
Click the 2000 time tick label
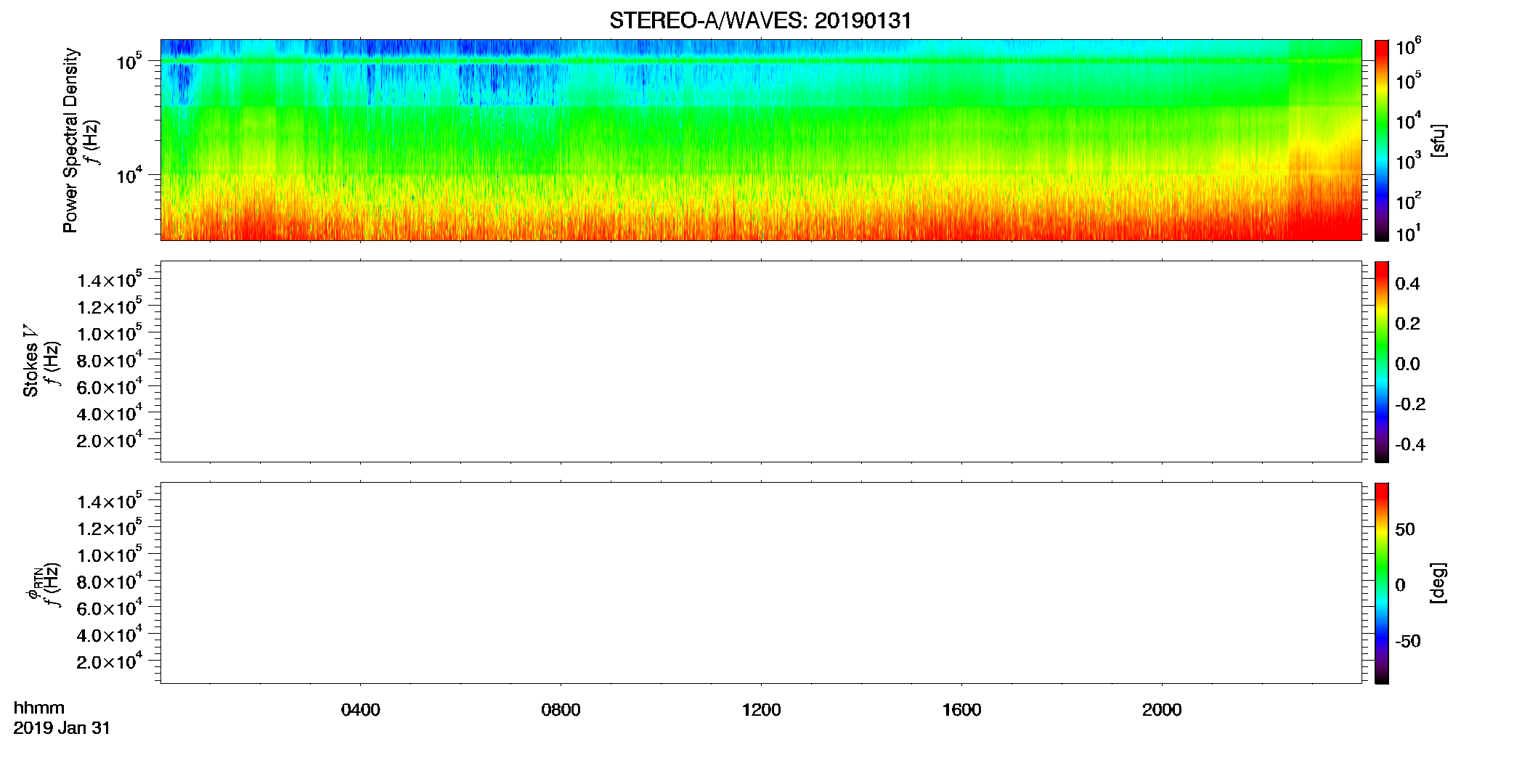[1162, 710]
